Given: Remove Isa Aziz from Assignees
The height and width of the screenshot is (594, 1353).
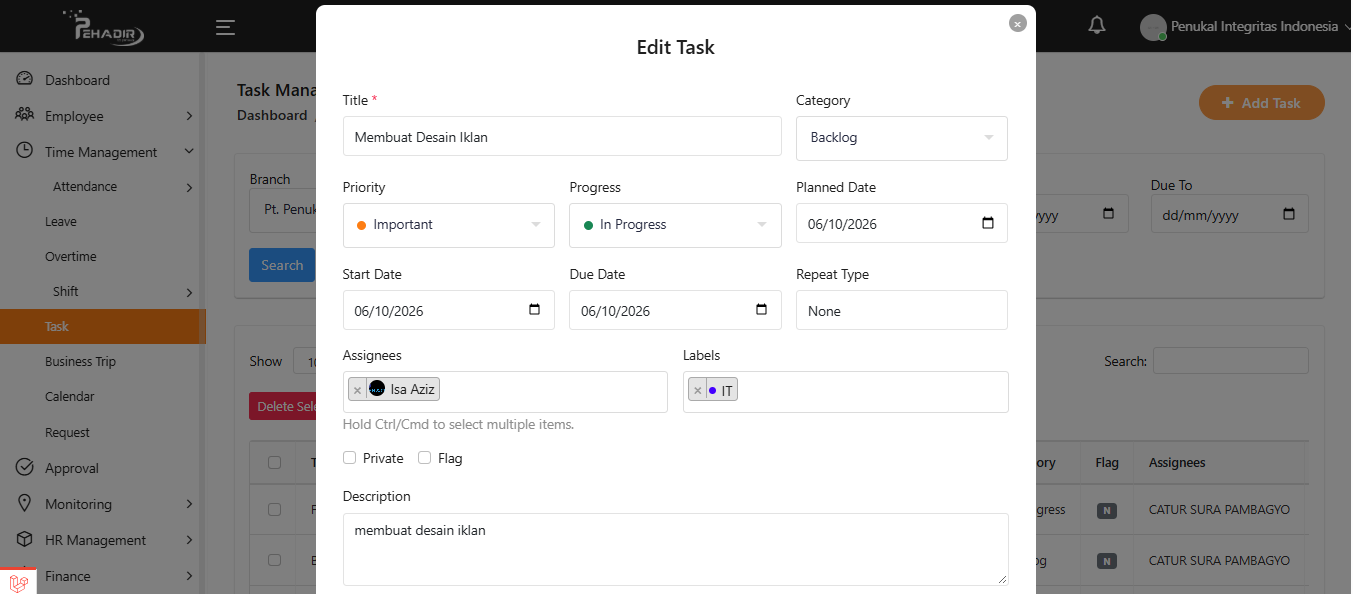Looking at the screenshot, I should click(357, 390).
